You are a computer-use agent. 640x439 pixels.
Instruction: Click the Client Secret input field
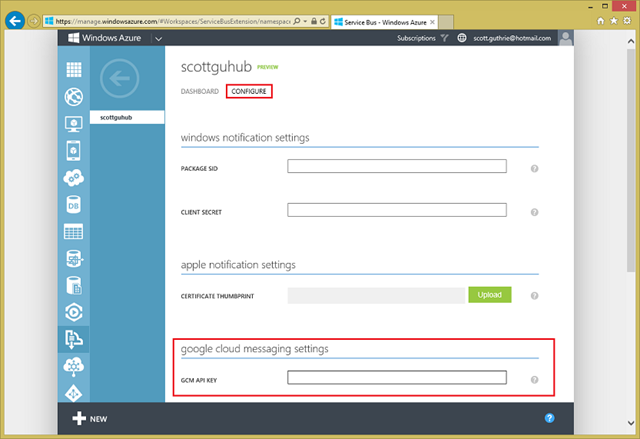point(397,210)
